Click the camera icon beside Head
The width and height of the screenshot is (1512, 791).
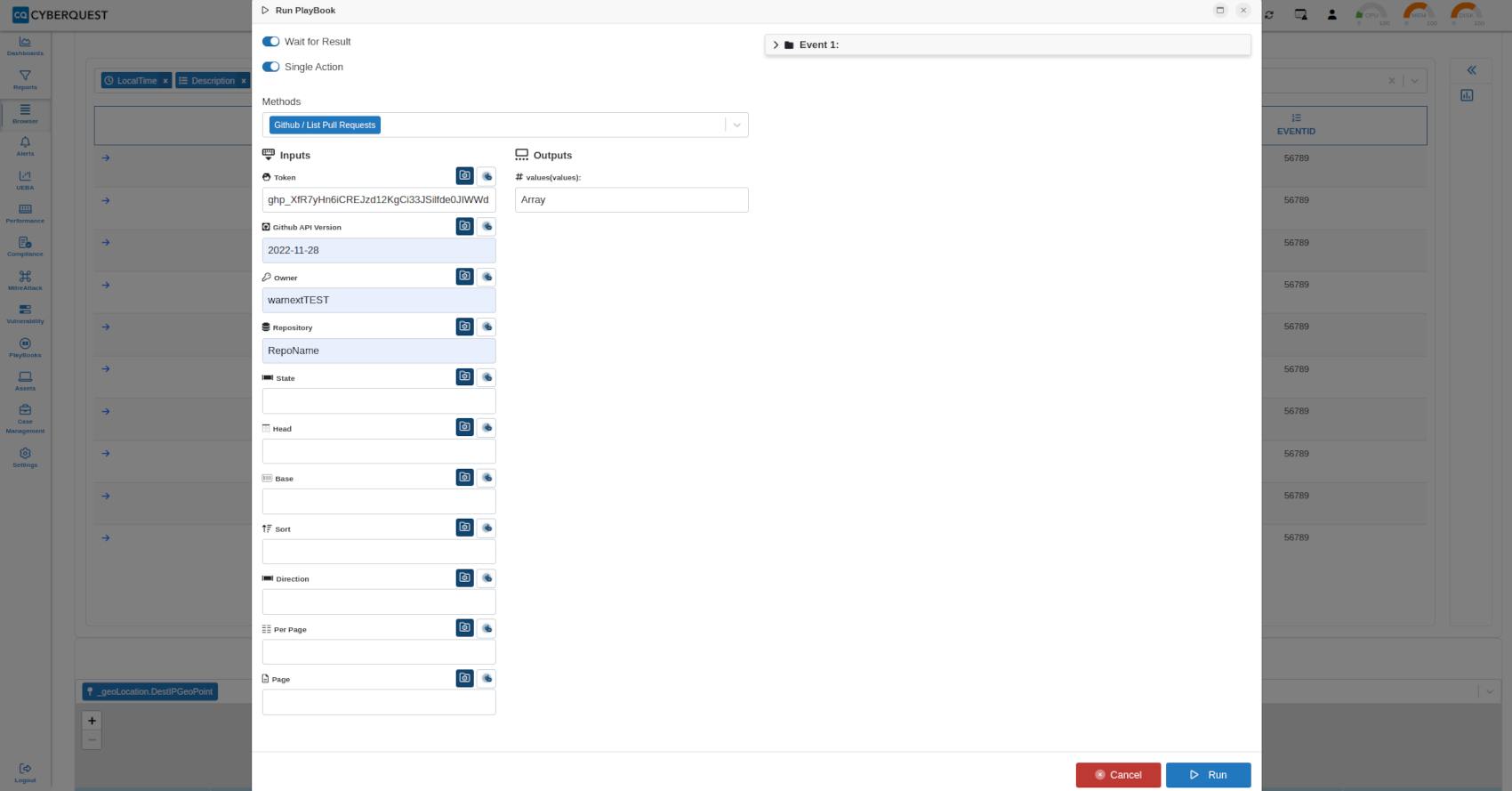click(464, 427)
